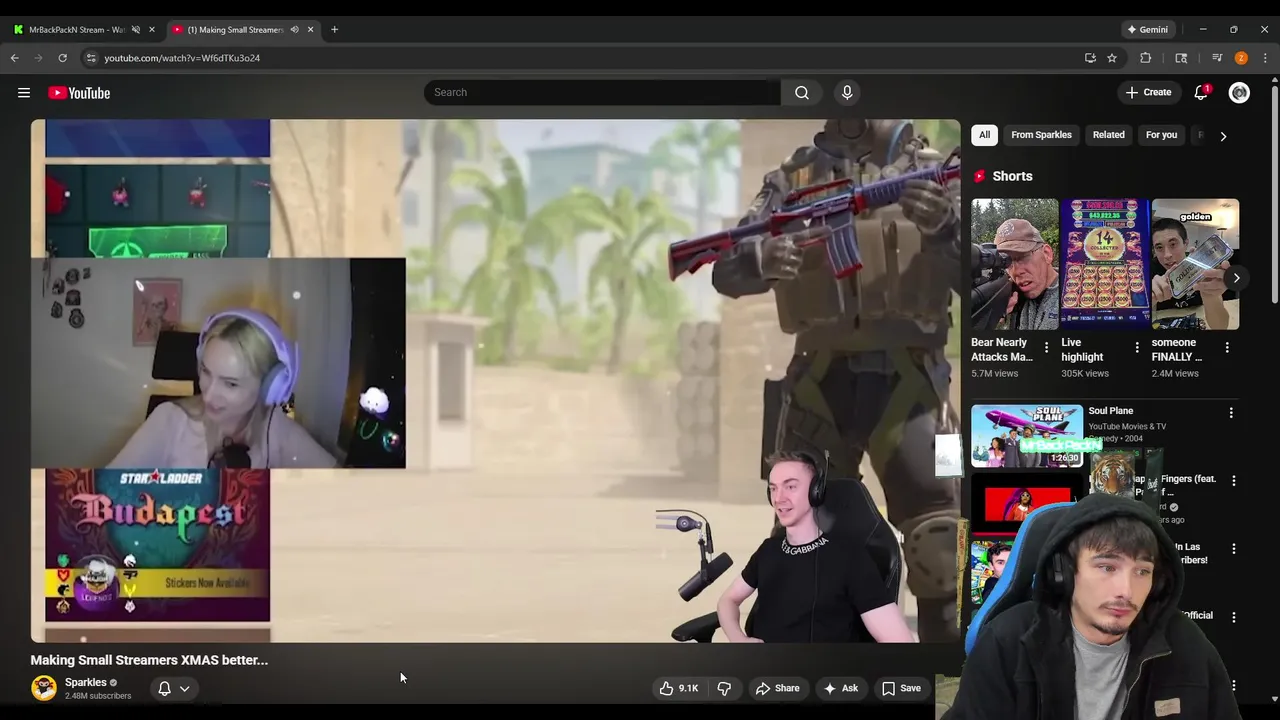Click the browser address bar URL
1280x720 pixels.
[x=182, y=58]
